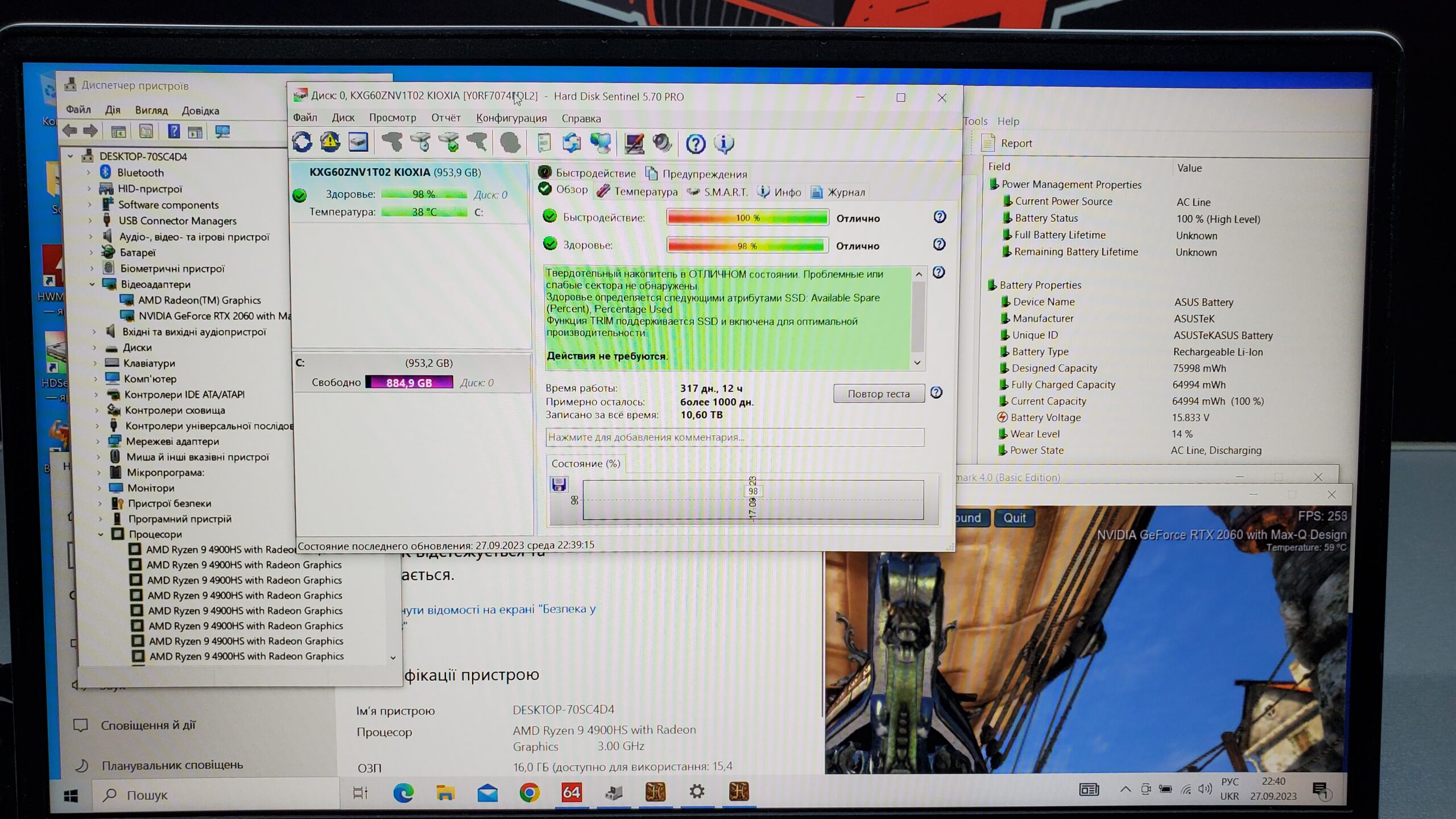Click the Quit button in benchmark window
Screen dimensions: 1456x819
click(1014, 518)
